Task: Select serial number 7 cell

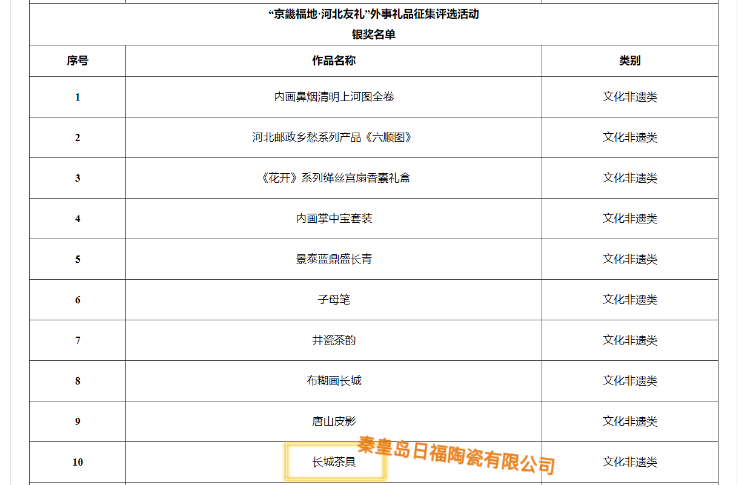Action: (x=77, y=341)
